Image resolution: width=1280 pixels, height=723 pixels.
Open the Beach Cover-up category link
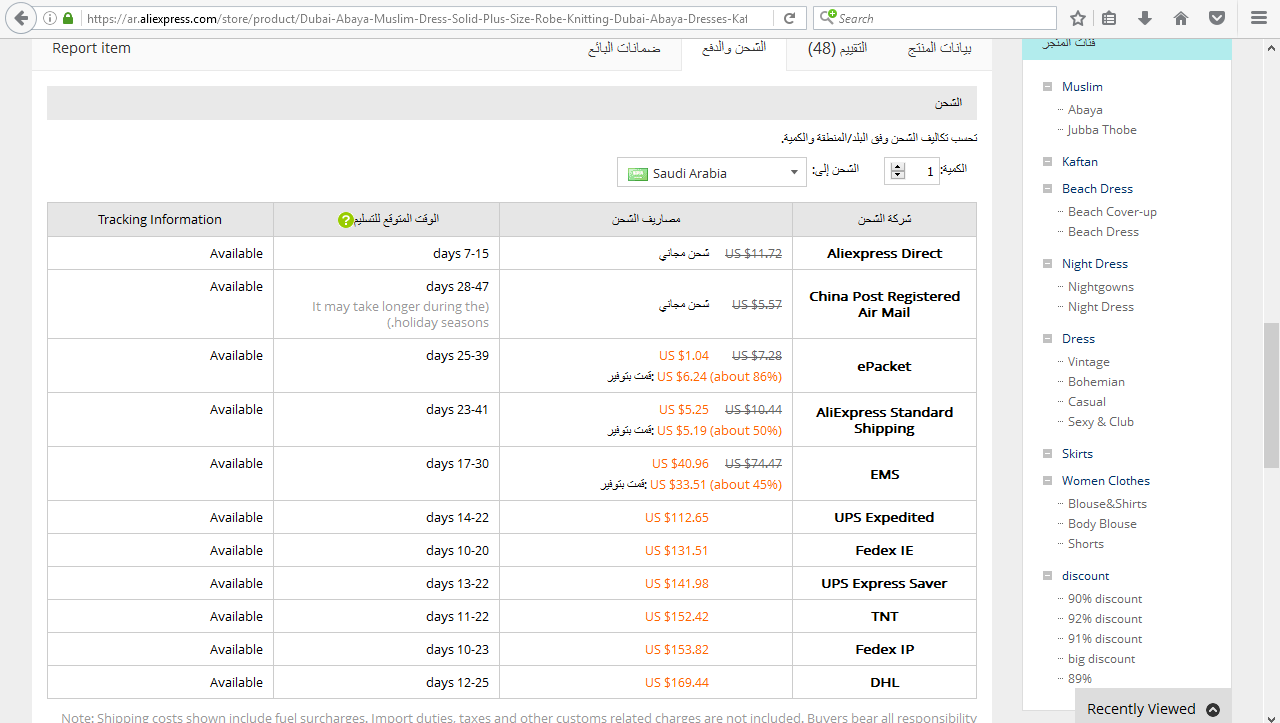[1112, 212]
